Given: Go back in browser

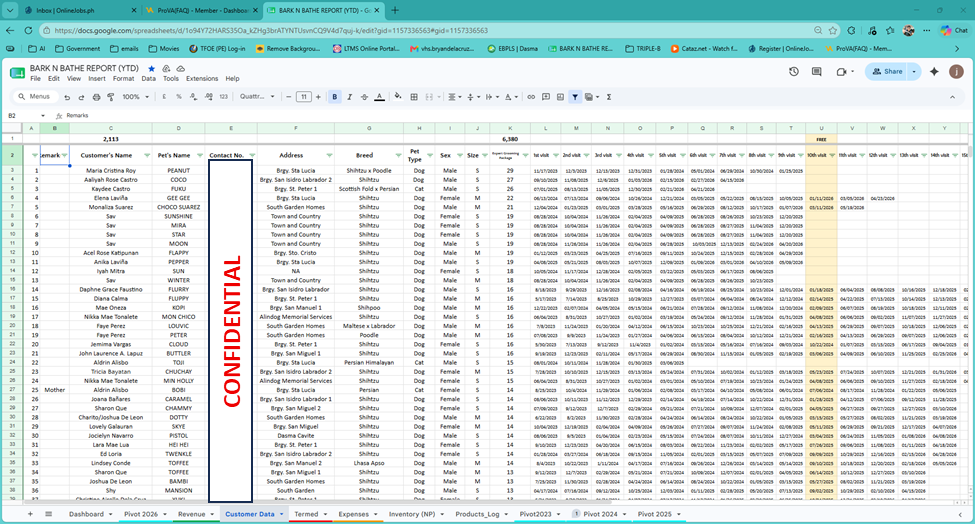Looking at the screenshot, I should (10, 30).
